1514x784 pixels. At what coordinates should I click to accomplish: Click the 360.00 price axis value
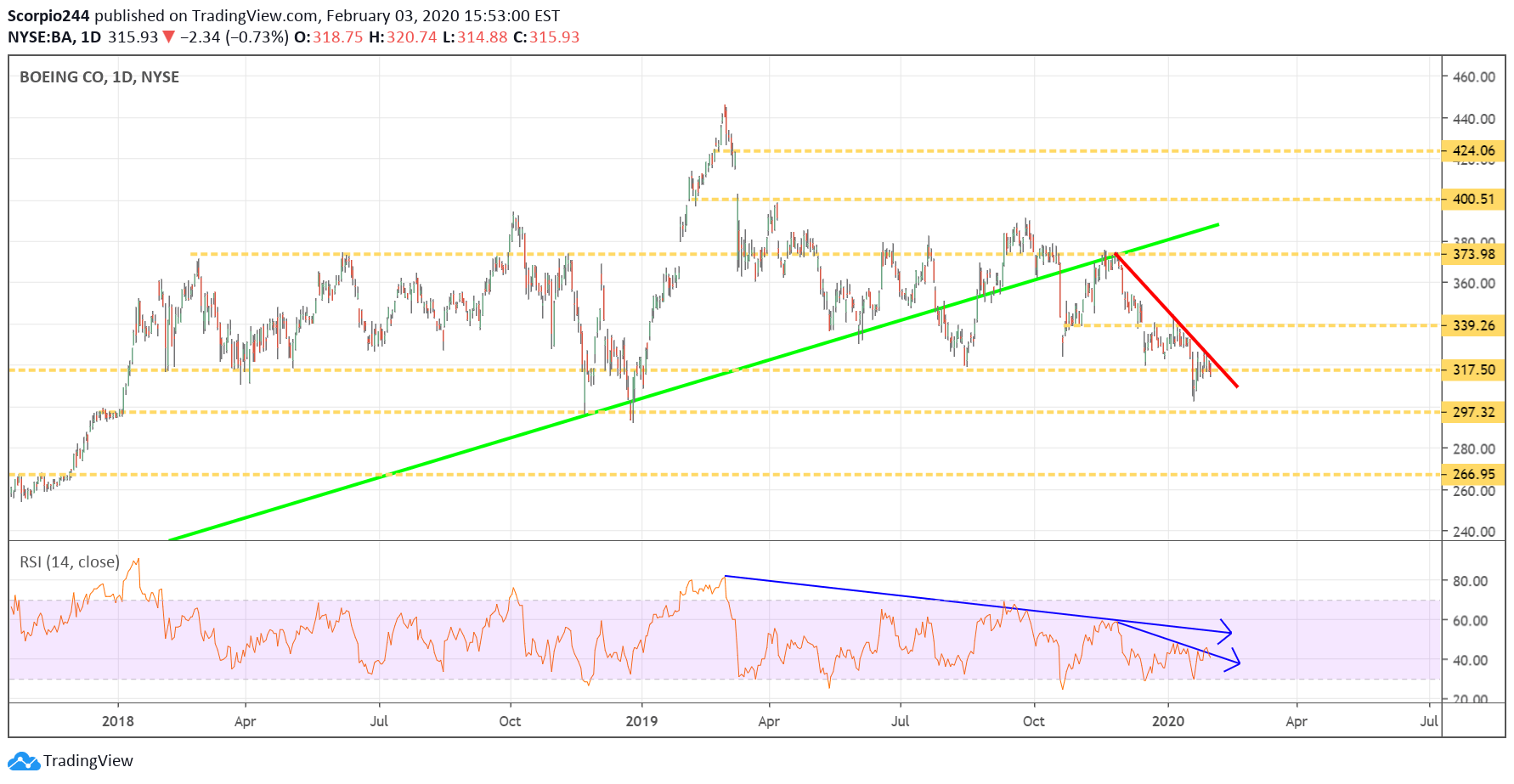(x=1474, y=284)
